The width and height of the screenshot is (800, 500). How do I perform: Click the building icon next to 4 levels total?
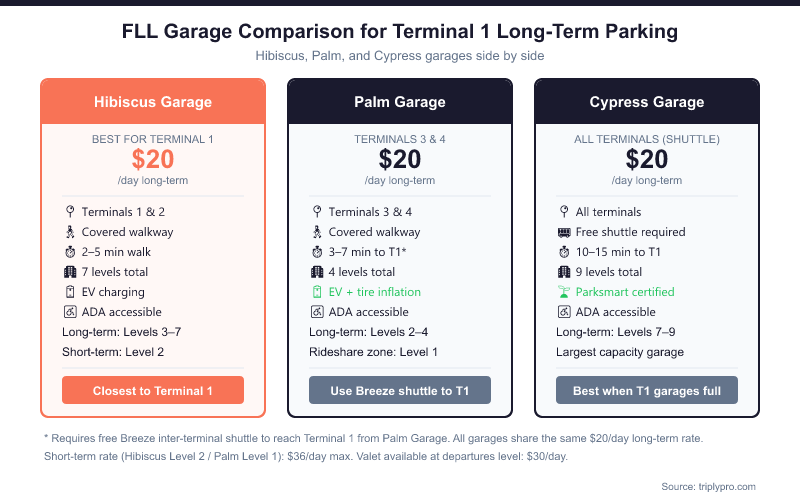[317, 272]
